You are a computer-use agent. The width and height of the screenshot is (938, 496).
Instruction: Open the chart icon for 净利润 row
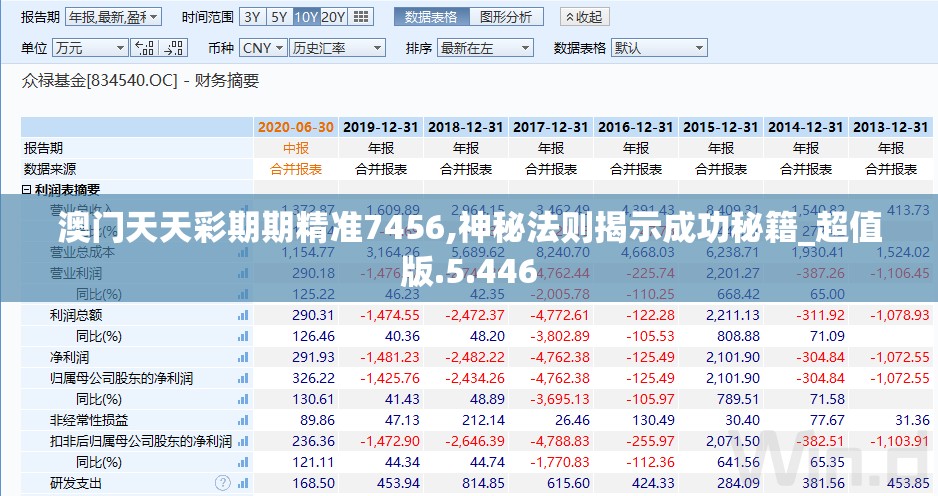pos(243,357)
